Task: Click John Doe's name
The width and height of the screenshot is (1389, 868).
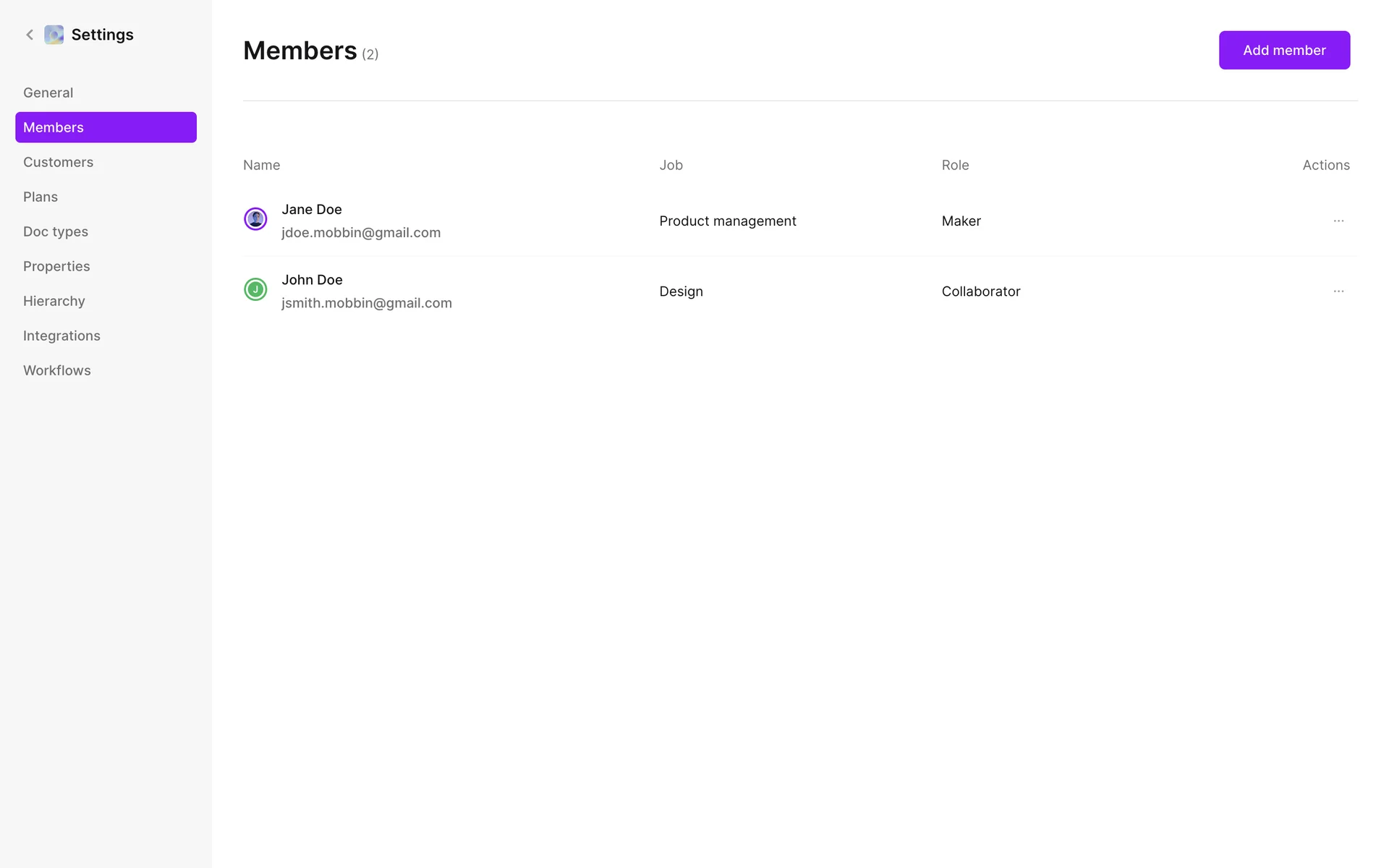Action: pos(312,280)
